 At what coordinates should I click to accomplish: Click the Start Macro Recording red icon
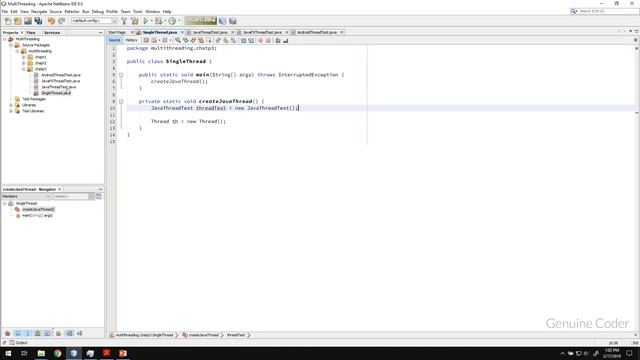pos(260,40)
